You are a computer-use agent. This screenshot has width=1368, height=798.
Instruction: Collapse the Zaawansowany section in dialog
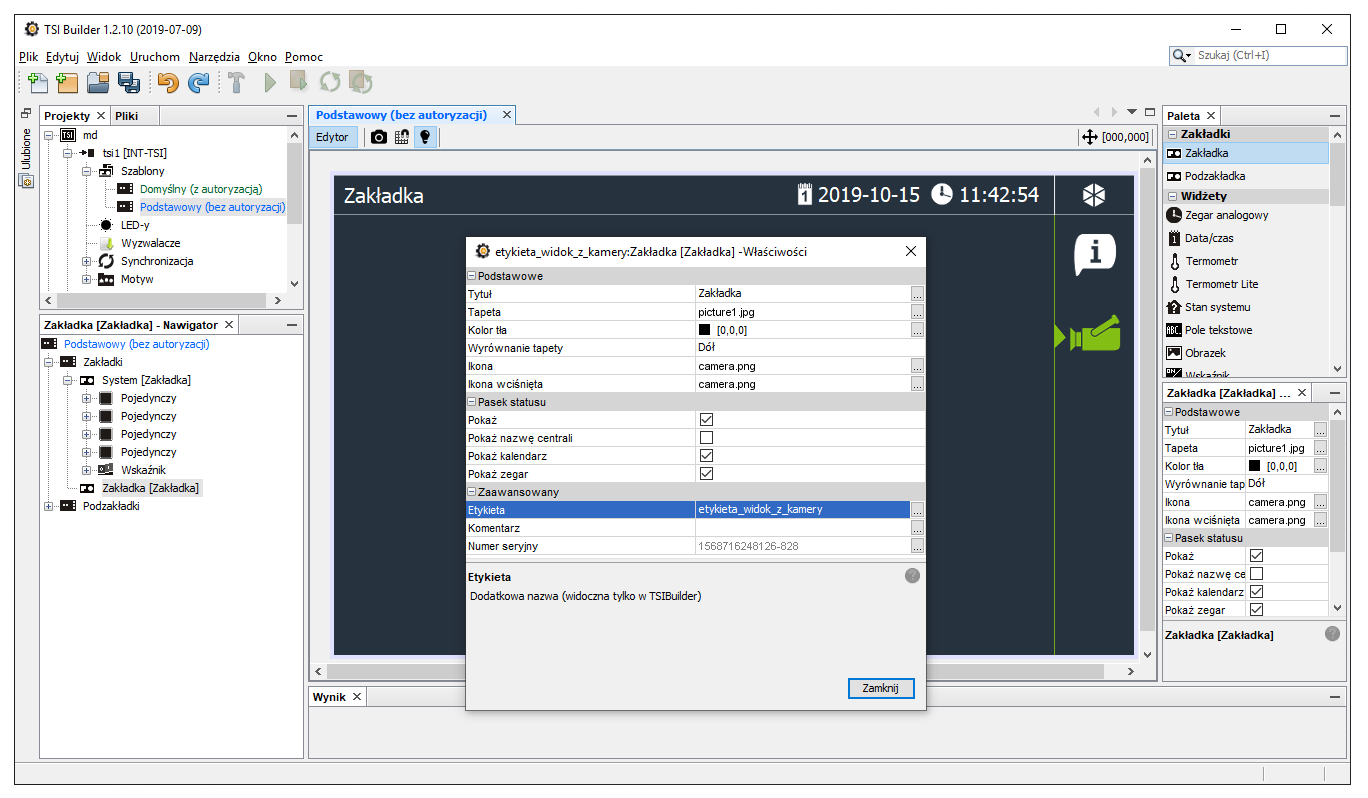pyautogui.click(x=472, y=492)
